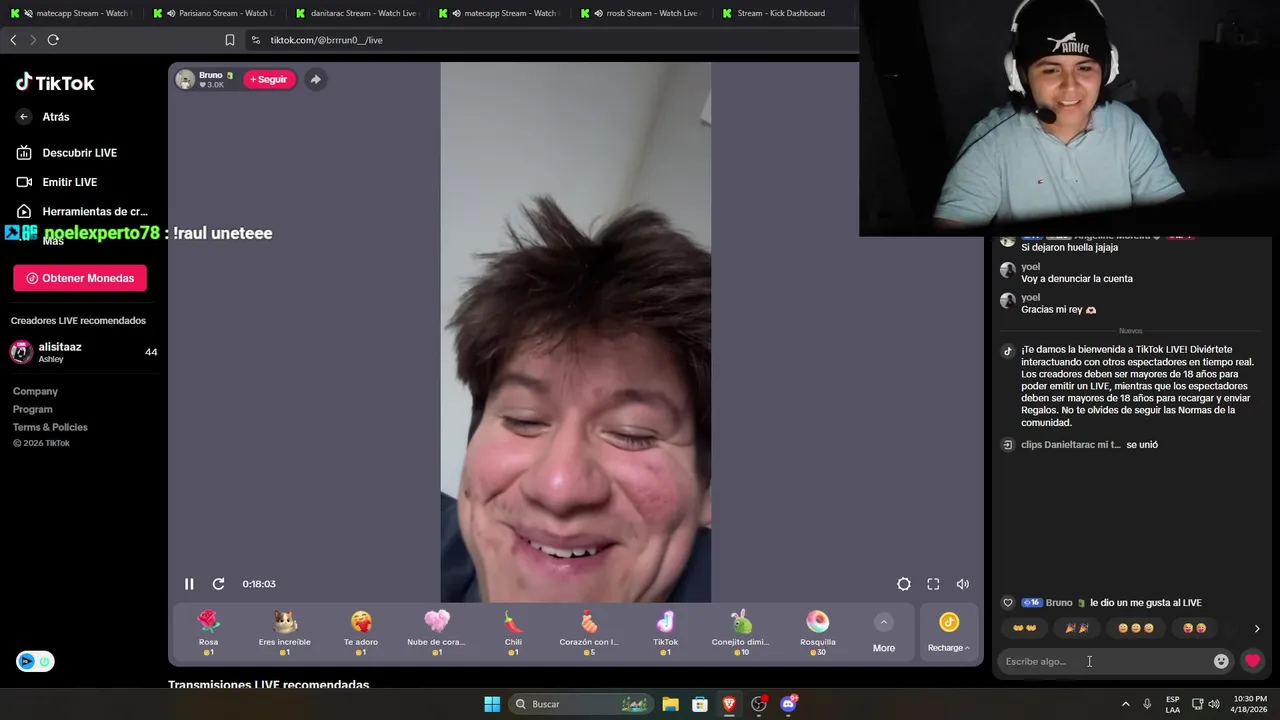The width and height of the screenshot is (1280, 720).
Task: Click the tiktok.com address bar URL
Action: coord(326,40)
